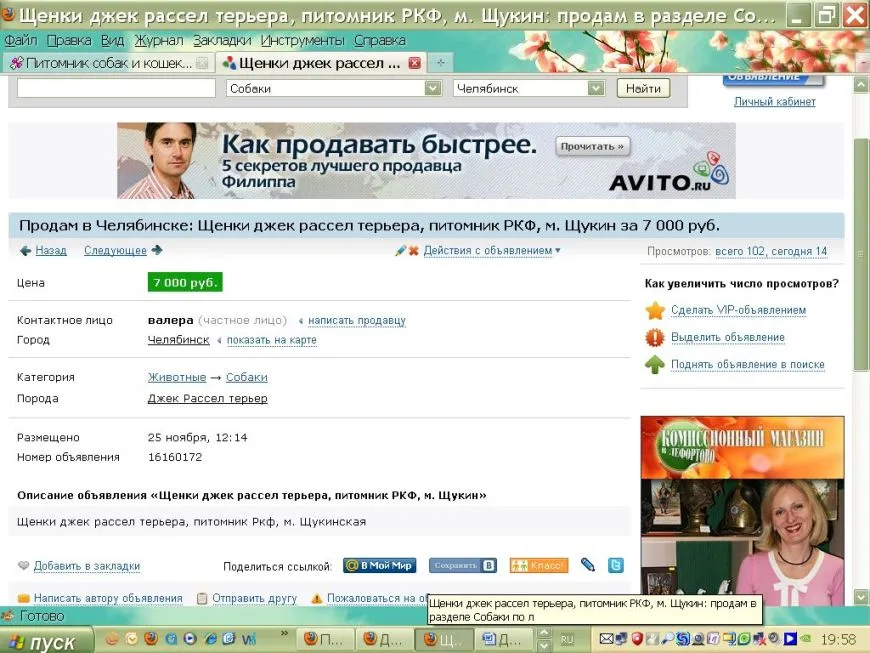The width and height of the screenshot is (870, 653).
Task: Click the Windows Пуск start button
Action: click(45, 641)
